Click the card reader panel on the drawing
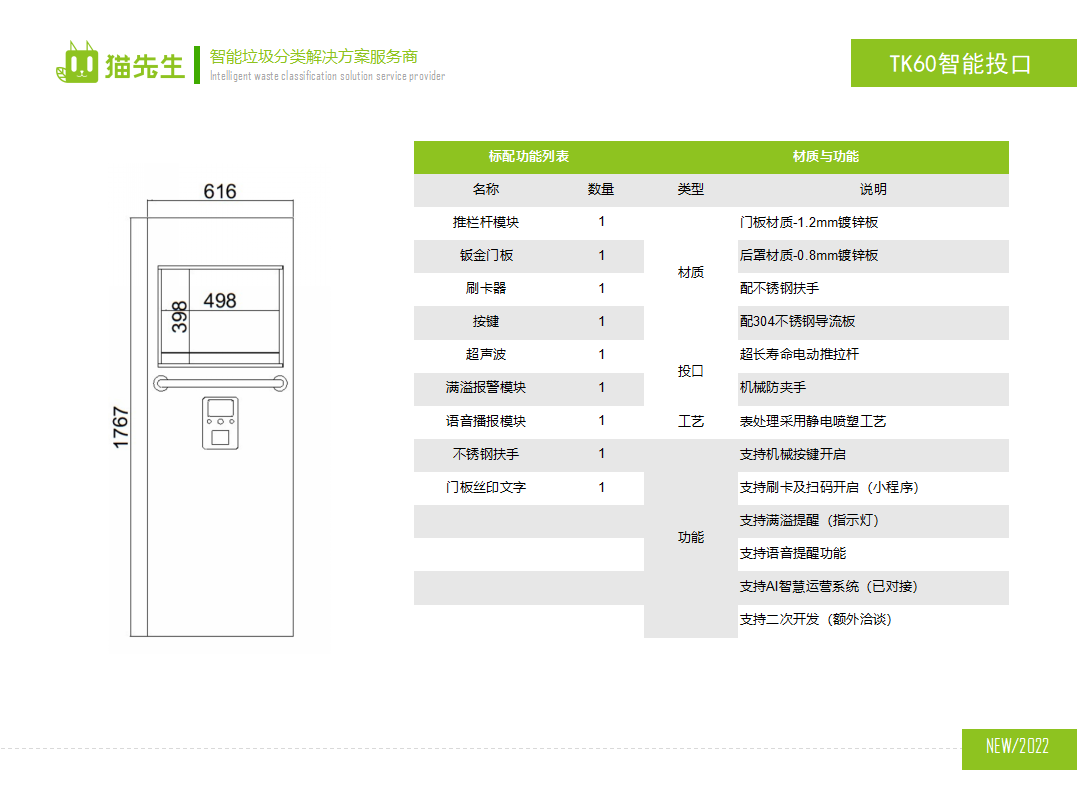1077x793 pixels. (220, 422)
